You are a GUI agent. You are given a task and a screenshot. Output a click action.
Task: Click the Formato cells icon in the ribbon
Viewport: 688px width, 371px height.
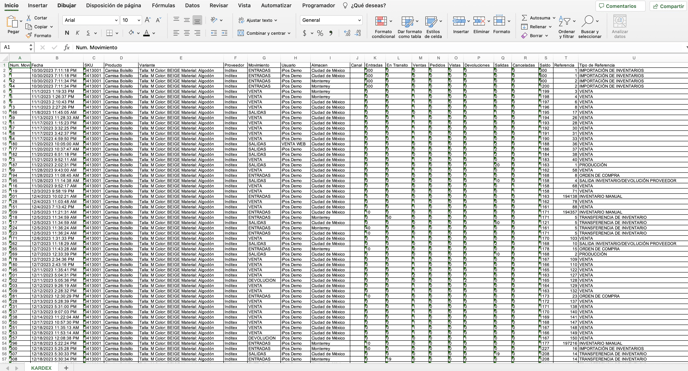[499, 21]
